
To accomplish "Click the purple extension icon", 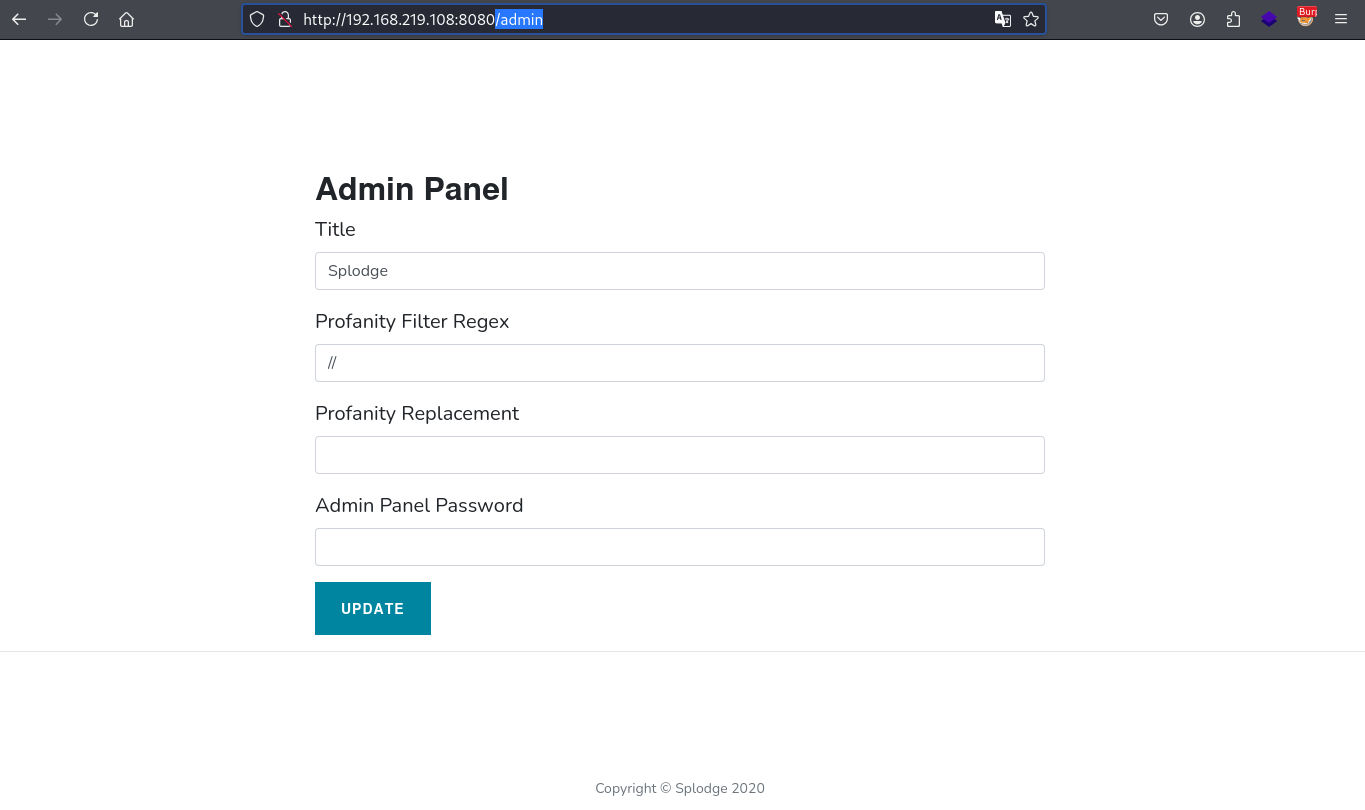I will tap(1269, 19).
